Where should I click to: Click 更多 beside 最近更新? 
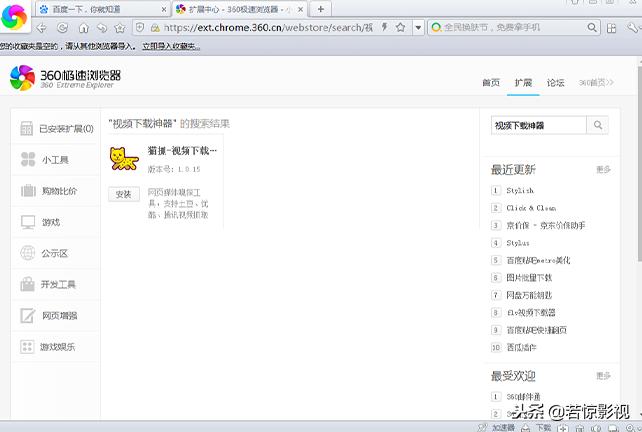click(603, 169)
